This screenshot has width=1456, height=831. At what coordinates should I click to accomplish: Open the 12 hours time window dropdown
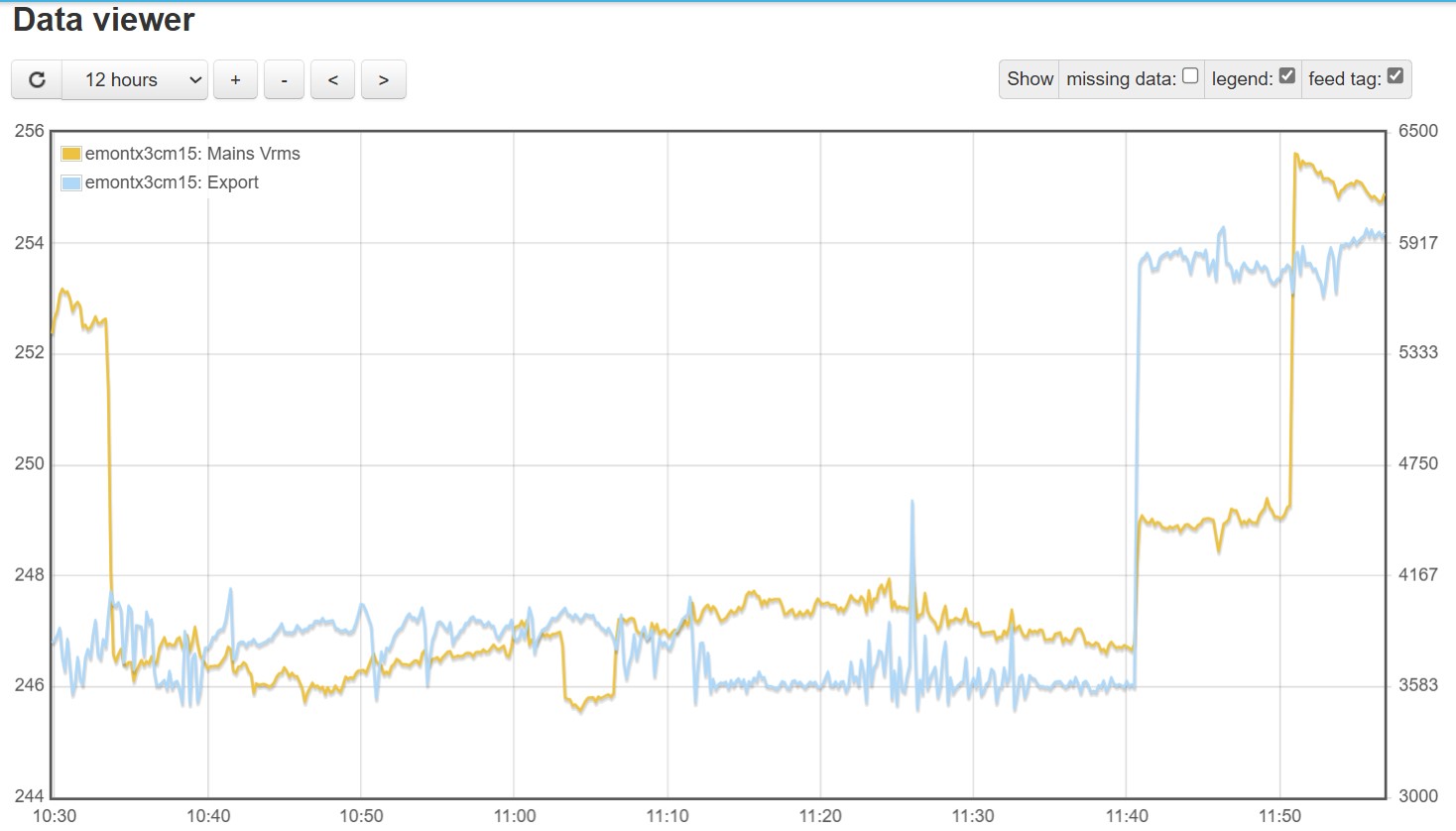point(135,79)
